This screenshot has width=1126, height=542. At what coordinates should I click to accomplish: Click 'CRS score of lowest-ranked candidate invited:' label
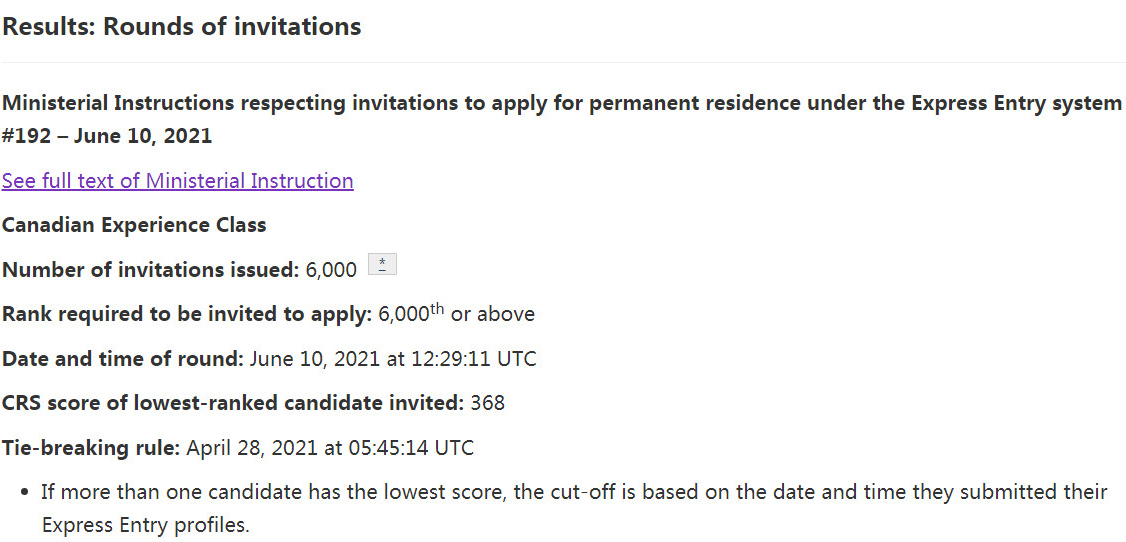pos(233,403)
